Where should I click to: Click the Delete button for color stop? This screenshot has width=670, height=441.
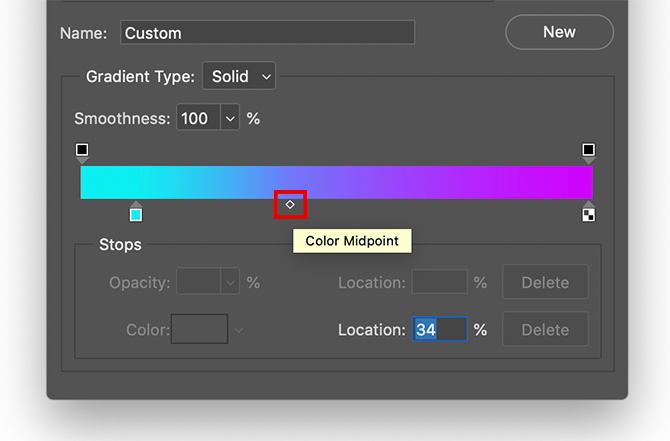545,329
